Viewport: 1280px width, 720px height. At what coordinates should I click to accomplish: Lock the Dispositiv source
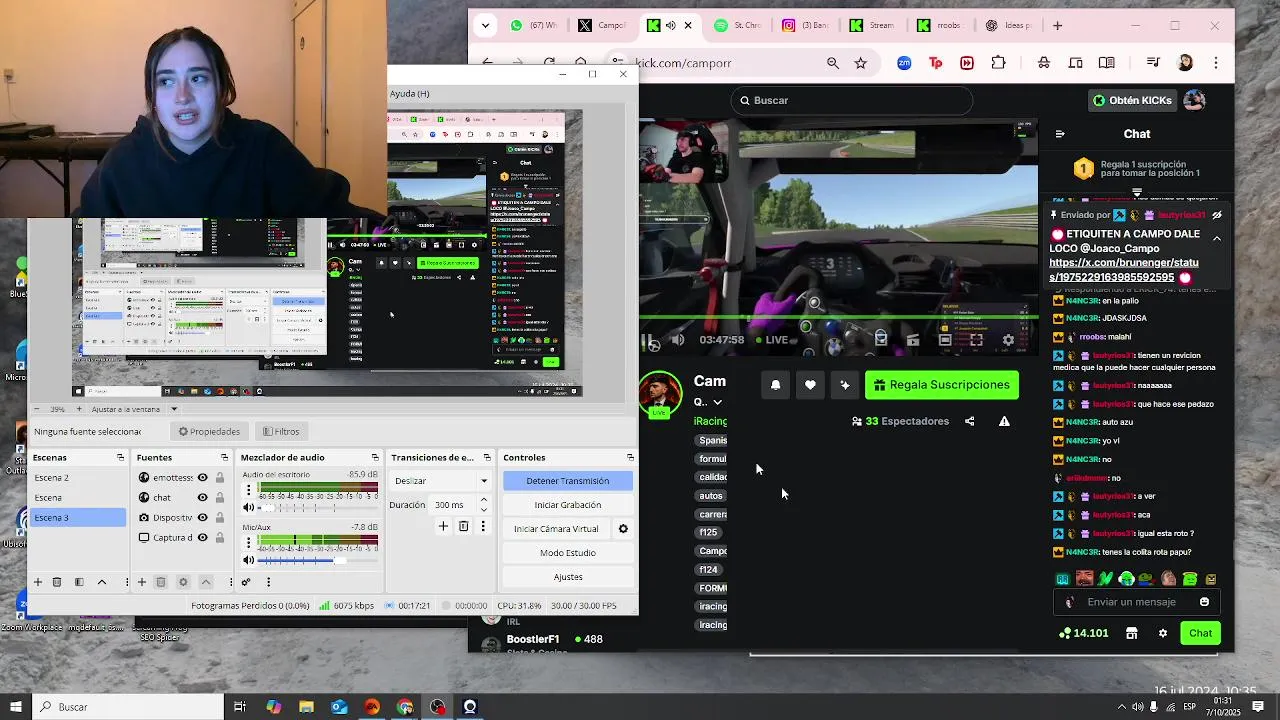[220, 517]
